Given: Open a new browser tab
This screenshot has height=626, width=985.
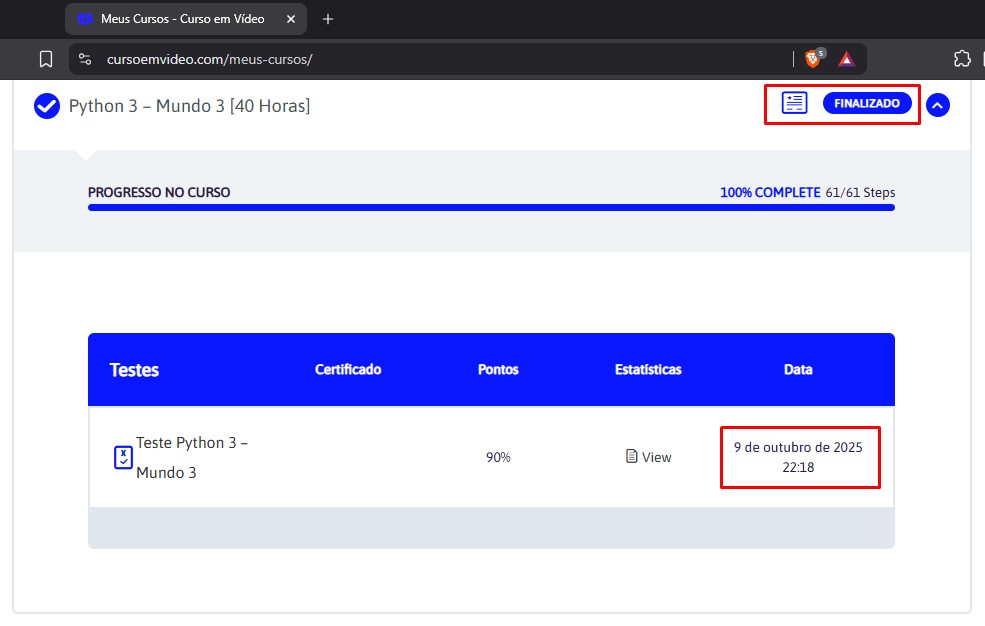Looking at the screenshot, I should coord(327,19).
